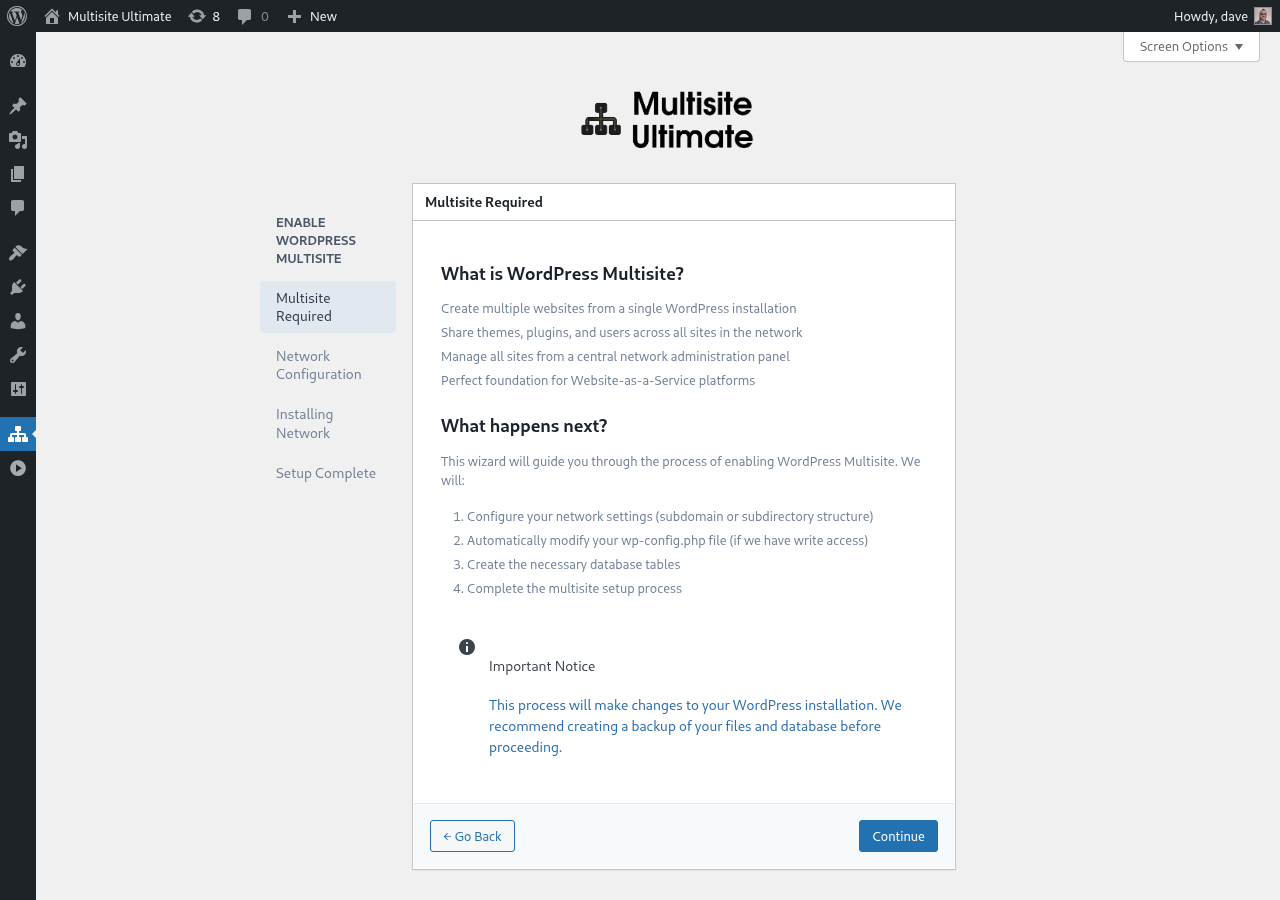Click the paragraph starting This wizard will guide you
Image resolution: width=1280 pixels, height=900 pixels.
pyautogui.click(x=681, y=471)
